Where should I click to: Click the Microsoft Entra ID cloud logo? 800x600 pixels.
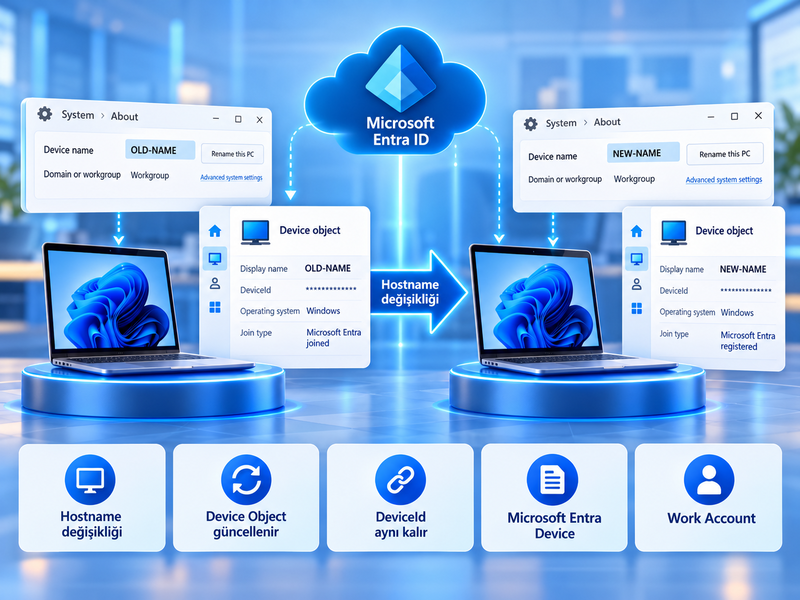point(401,78)
